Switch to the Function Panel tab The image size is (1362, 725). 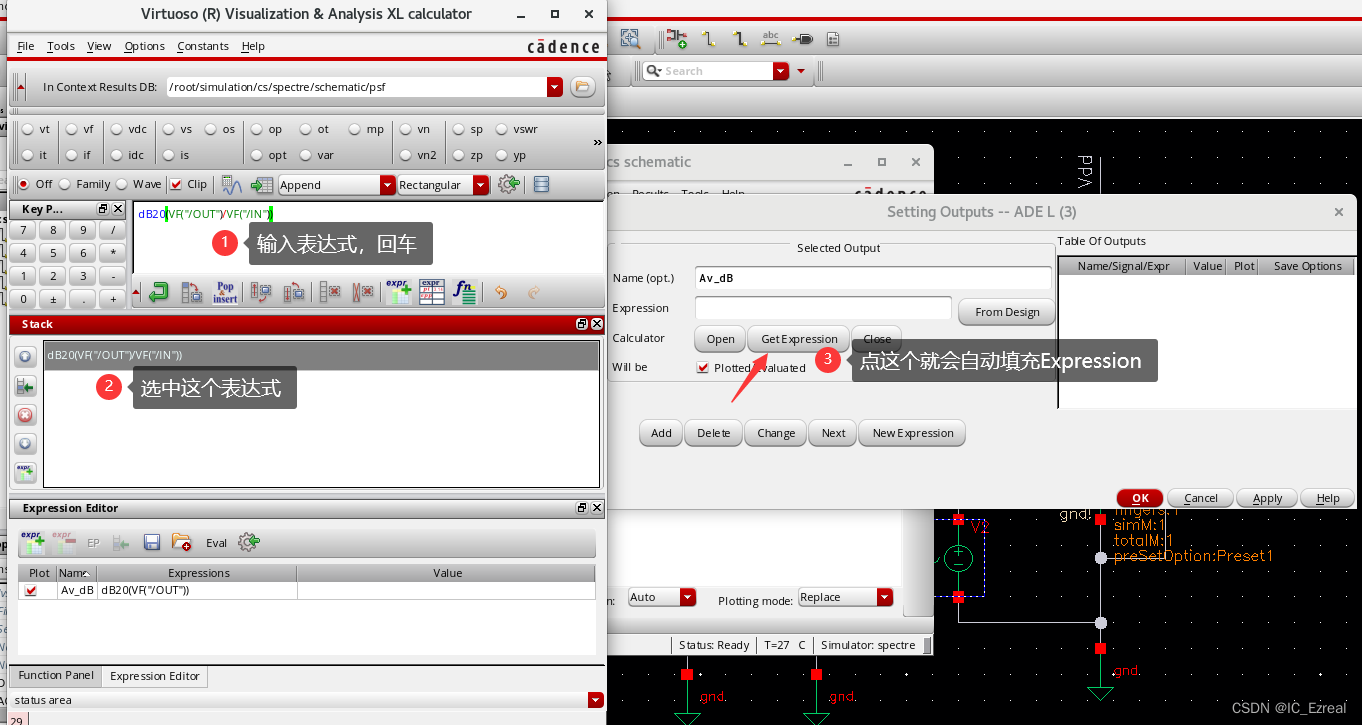pyautogui.click(x=55, y=676)
